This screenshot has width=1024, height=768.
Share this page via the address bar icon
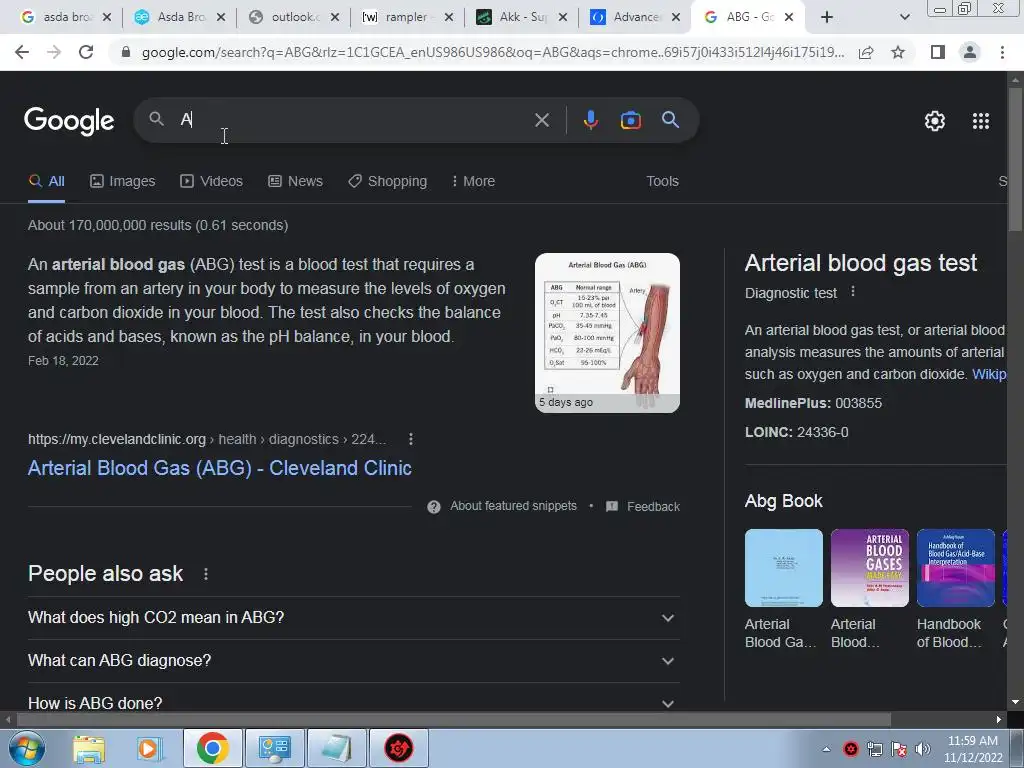(x=866, y=52)
